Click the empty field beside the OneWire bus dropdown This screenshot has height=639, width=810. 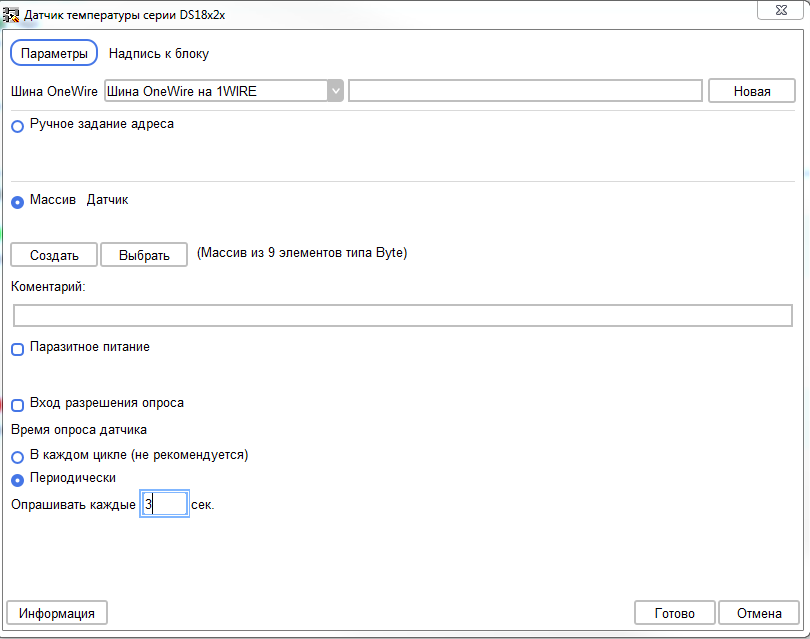[x=525, y=91]
